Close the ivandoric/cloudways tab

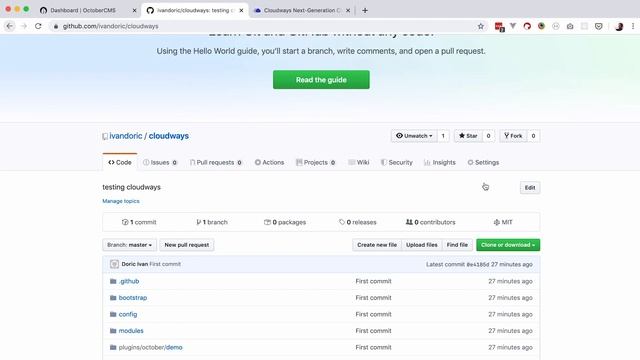click(x=241, y=10)
